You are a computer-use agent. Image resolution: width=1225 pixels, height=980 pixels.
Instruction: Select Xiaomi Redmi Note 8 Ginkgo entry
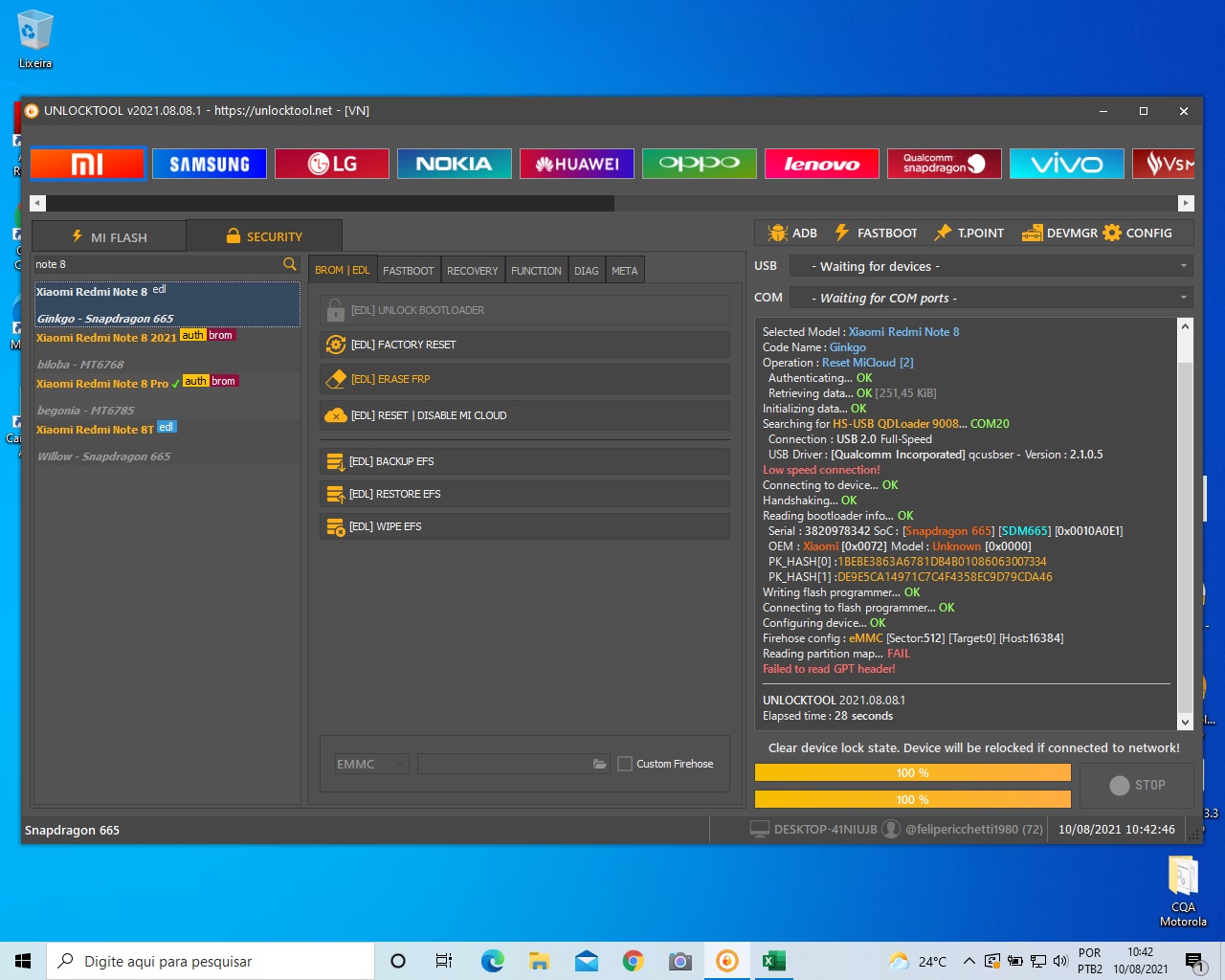167,304
